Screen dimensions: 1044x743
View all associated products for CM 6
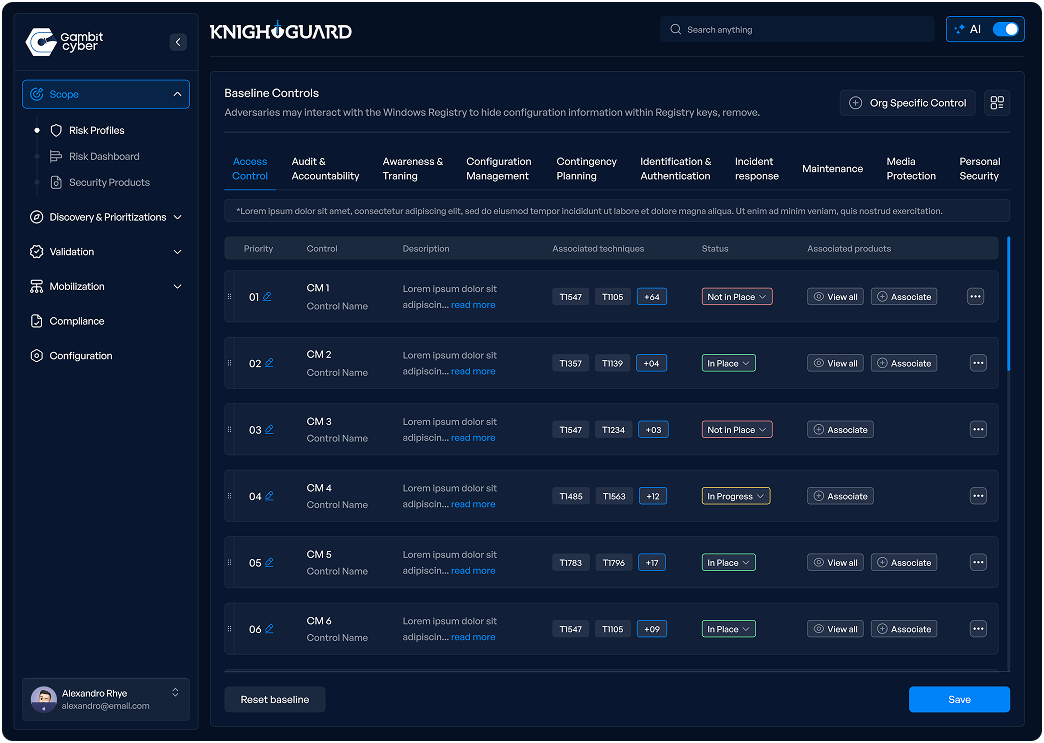[x=836, y=628]
